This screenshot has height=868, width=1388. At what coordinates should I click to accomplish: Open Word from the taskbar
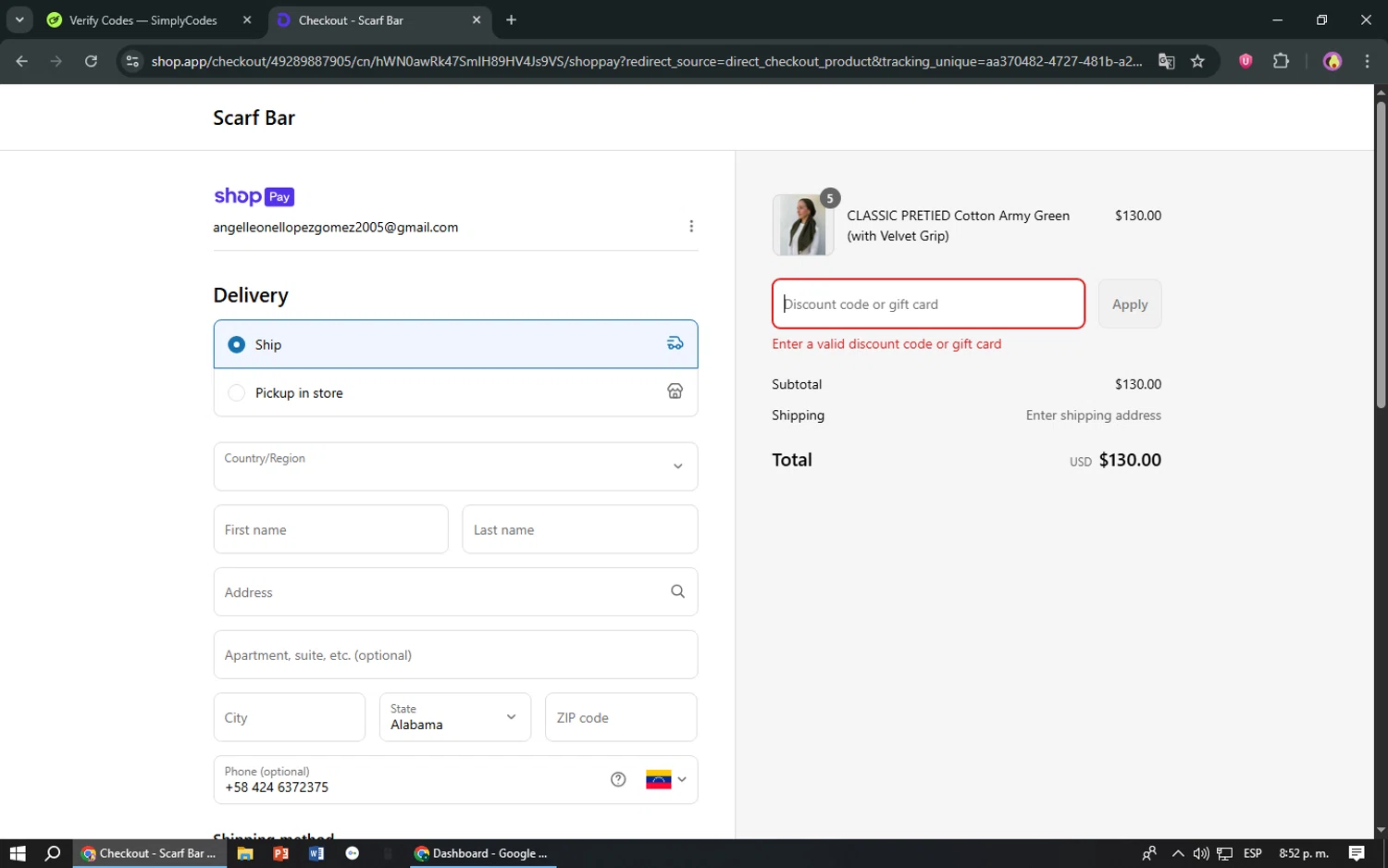pyautogui.click(x=316, y=853)
